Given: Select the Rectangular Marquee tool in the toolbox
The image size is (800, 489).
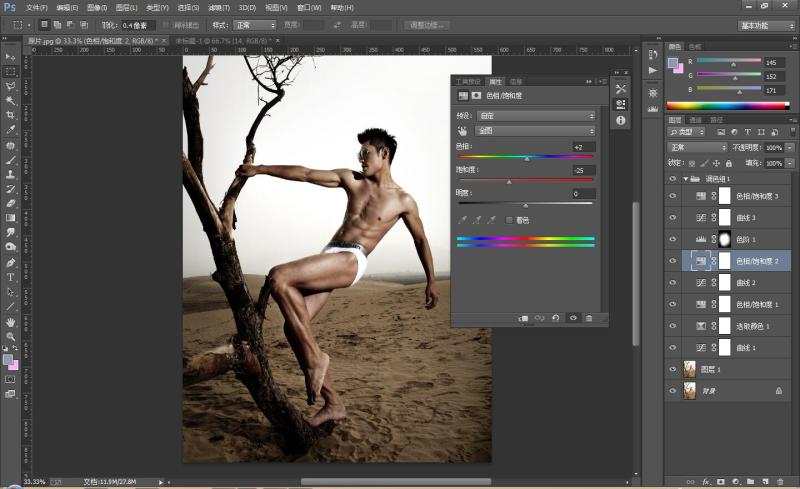Looking at the screenshot, I should (10, 71).
